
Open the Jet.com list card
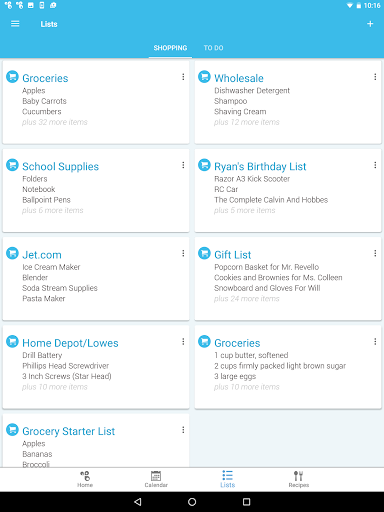tap(96, 279)
